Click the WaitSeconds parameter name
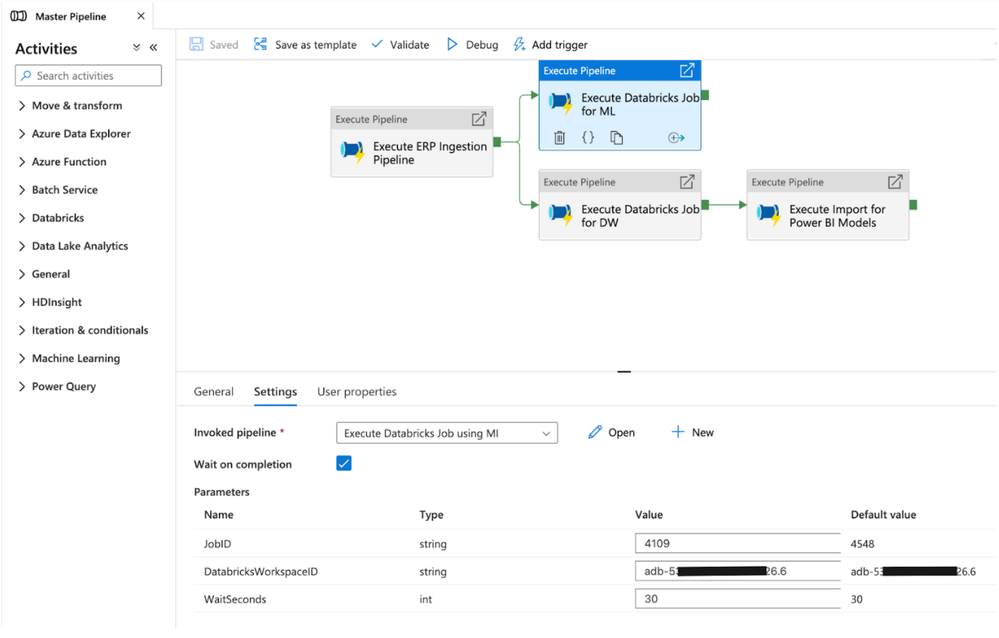The image size is (999, 638). (235, 599)
